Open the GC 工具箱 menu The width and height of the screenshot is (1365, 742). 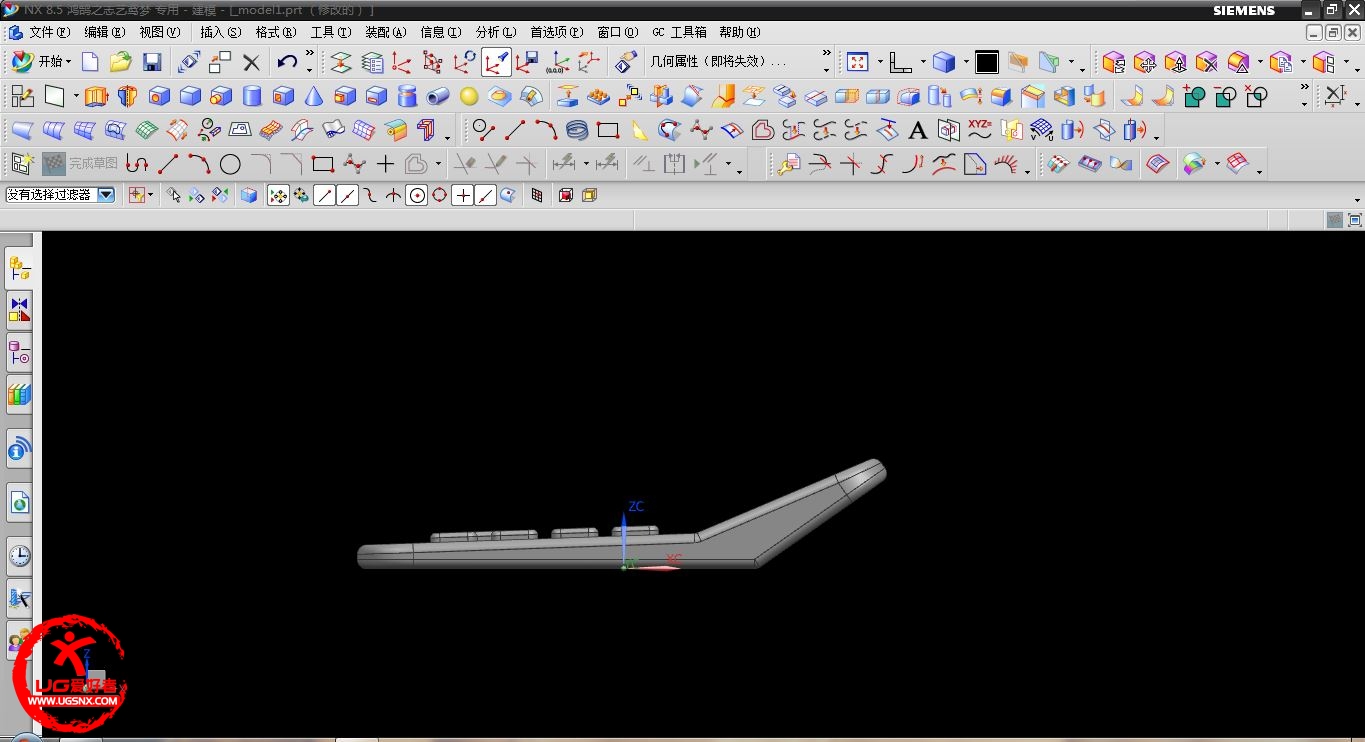click(x=678, y=32)
